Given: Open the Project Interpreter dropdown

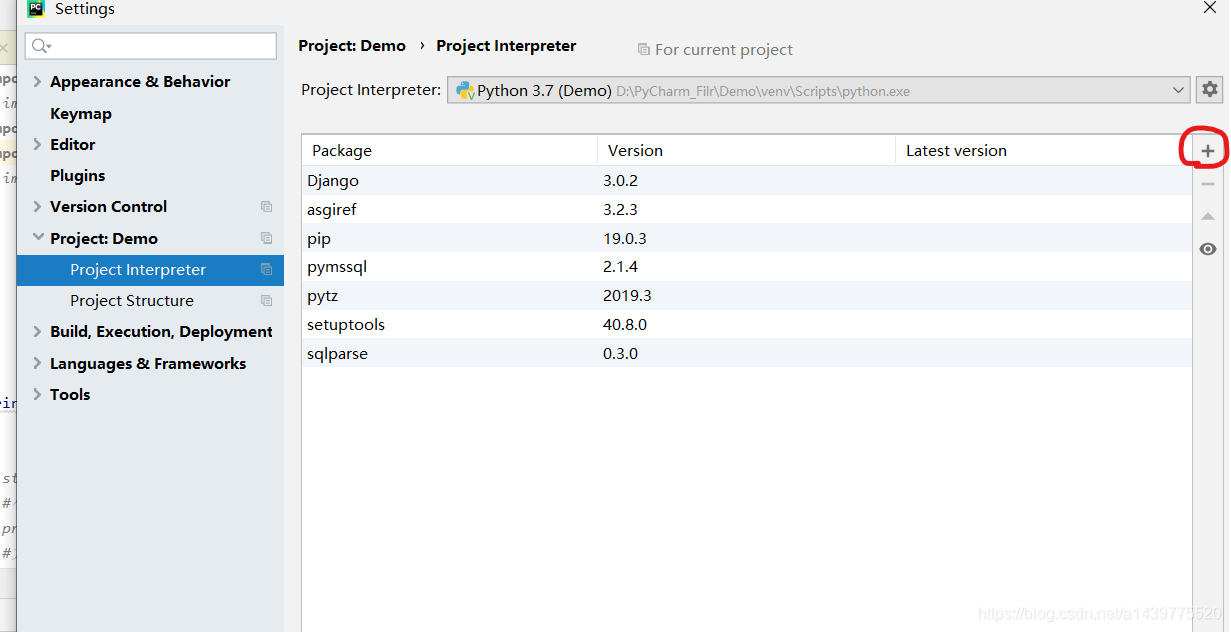Looking at the screenshot, I should click(x=818, y=90).
